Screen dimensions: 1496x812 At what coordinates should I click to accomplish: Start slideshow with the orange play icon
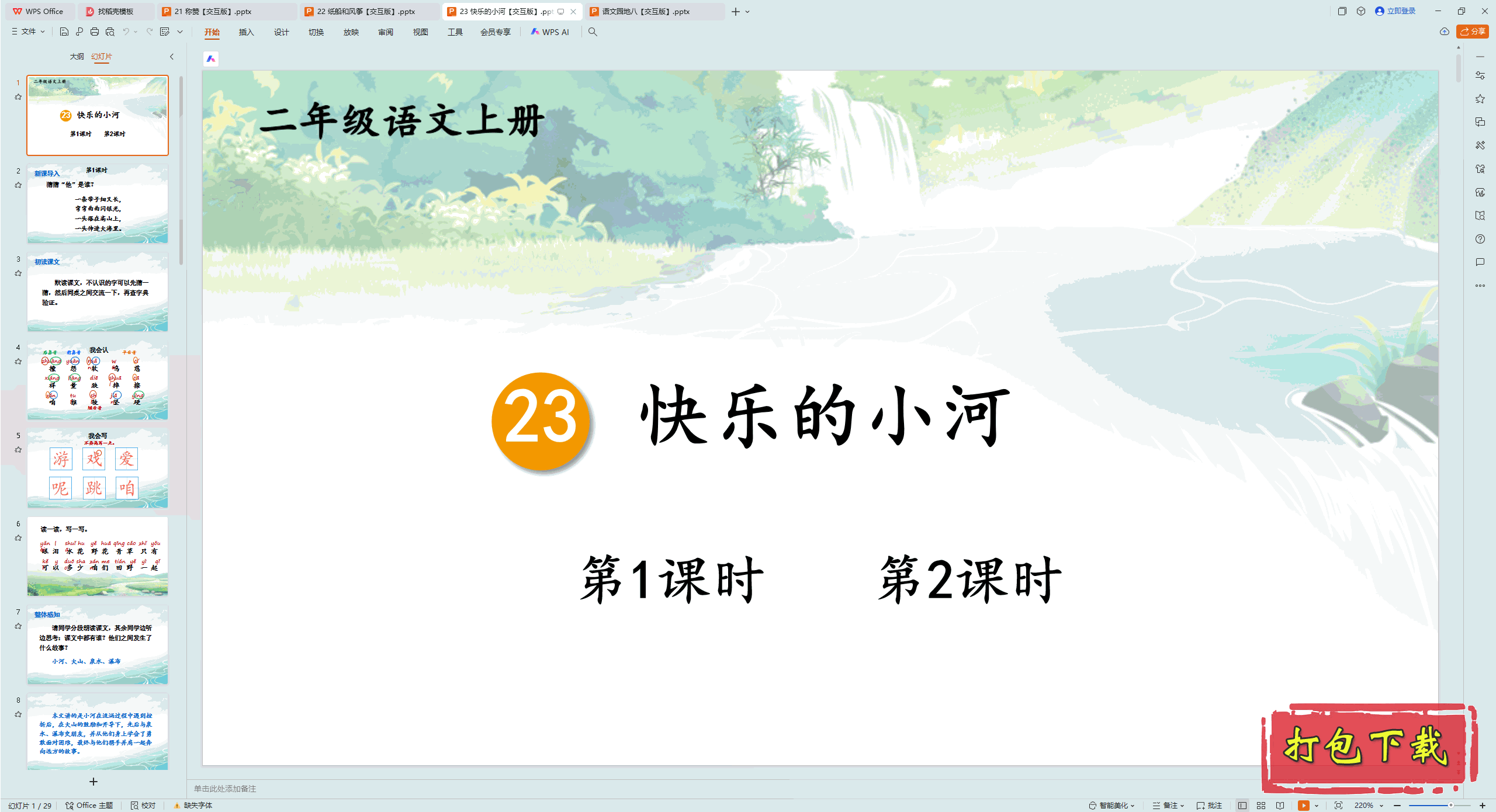[x=1304, y=805]
